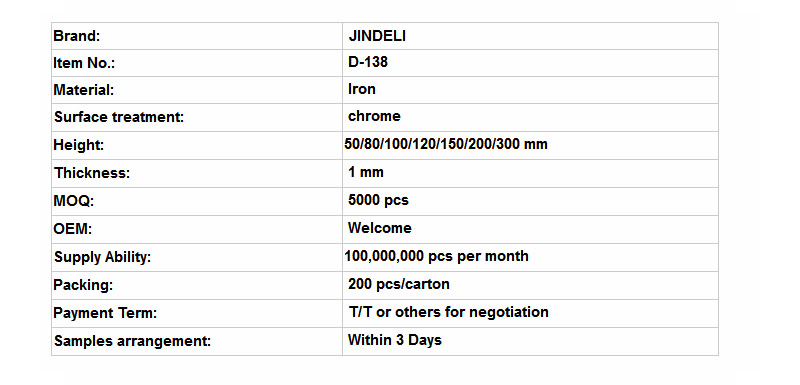The height and width of the screenshot is (385, 800).
Task: Select the 200 pcs/carton value
Action: click(x=398, y=284)
